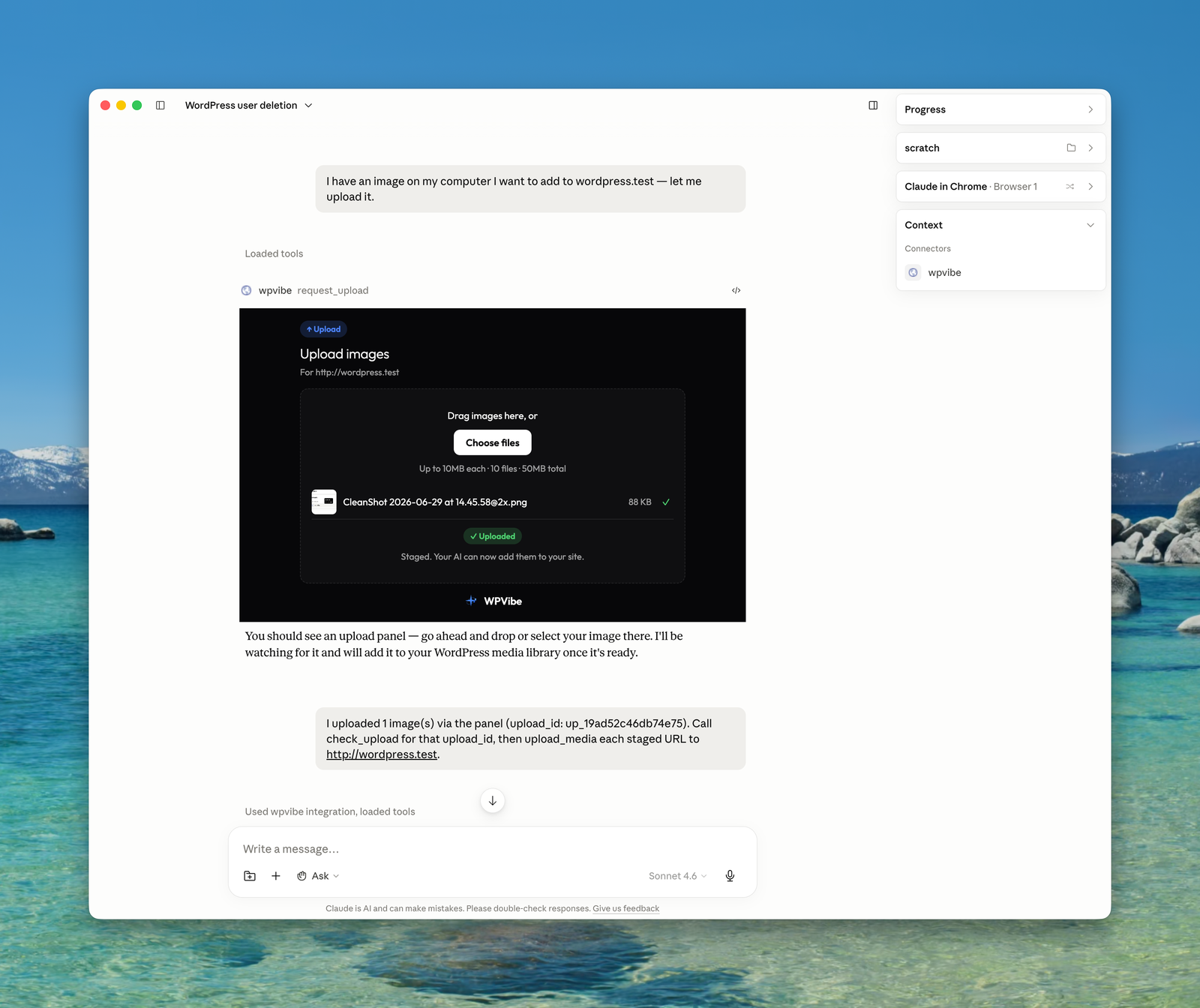Image resolution: width=1200 pixels, height=1008 pixels.
Task: Open the Give us feedback link
Action: click(x=626, y=908)
